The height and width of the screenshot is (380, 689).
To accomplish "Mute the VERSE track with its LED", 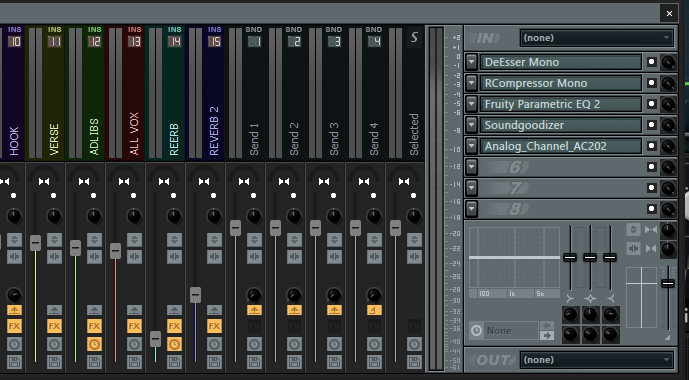I will (x=54, y=195).
